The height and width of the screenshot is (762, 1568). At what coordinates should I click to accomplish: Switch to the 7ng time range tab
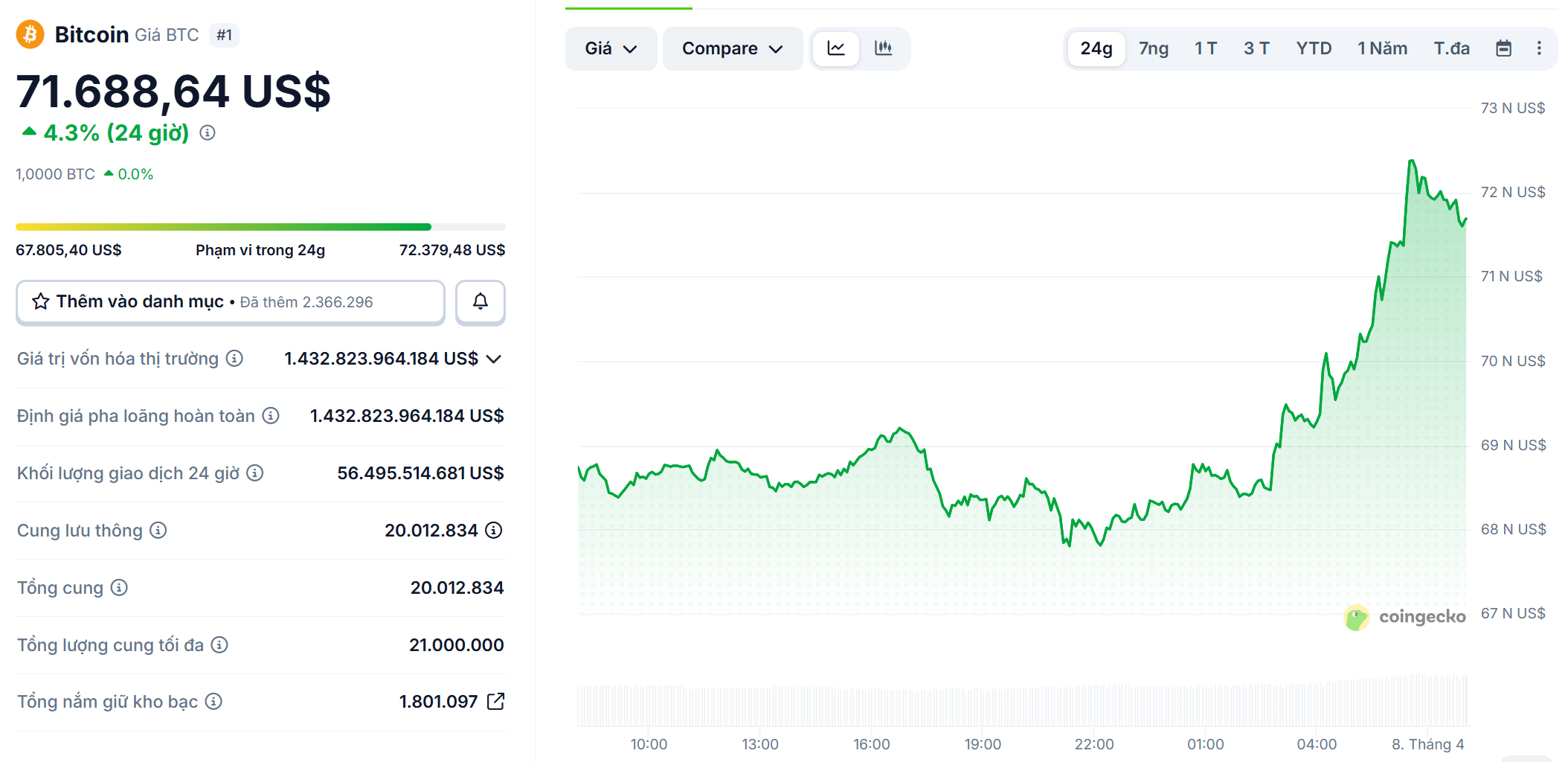pos(1153,48)
